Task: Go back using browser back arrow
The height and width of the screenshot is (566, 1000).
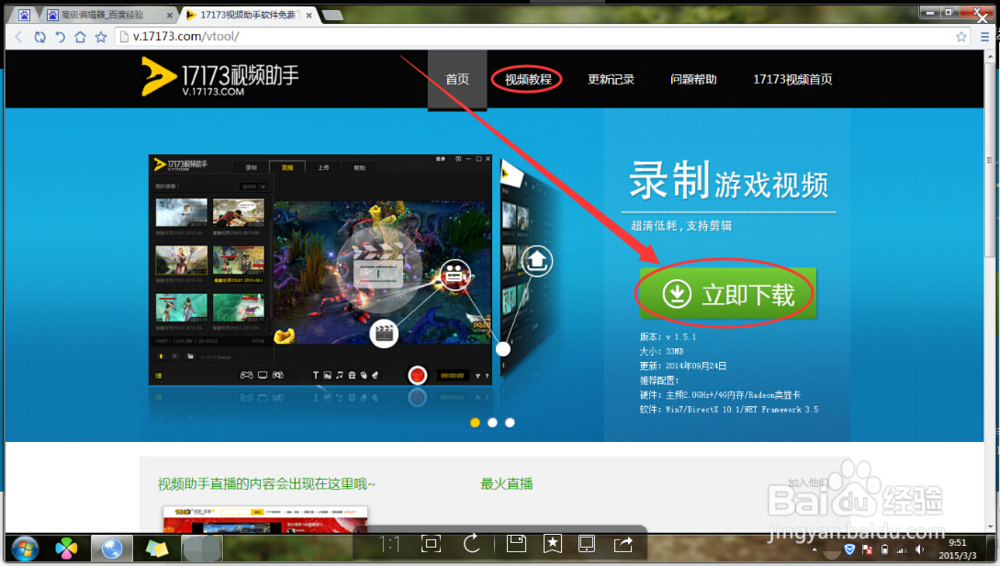Action: (18, 37)
